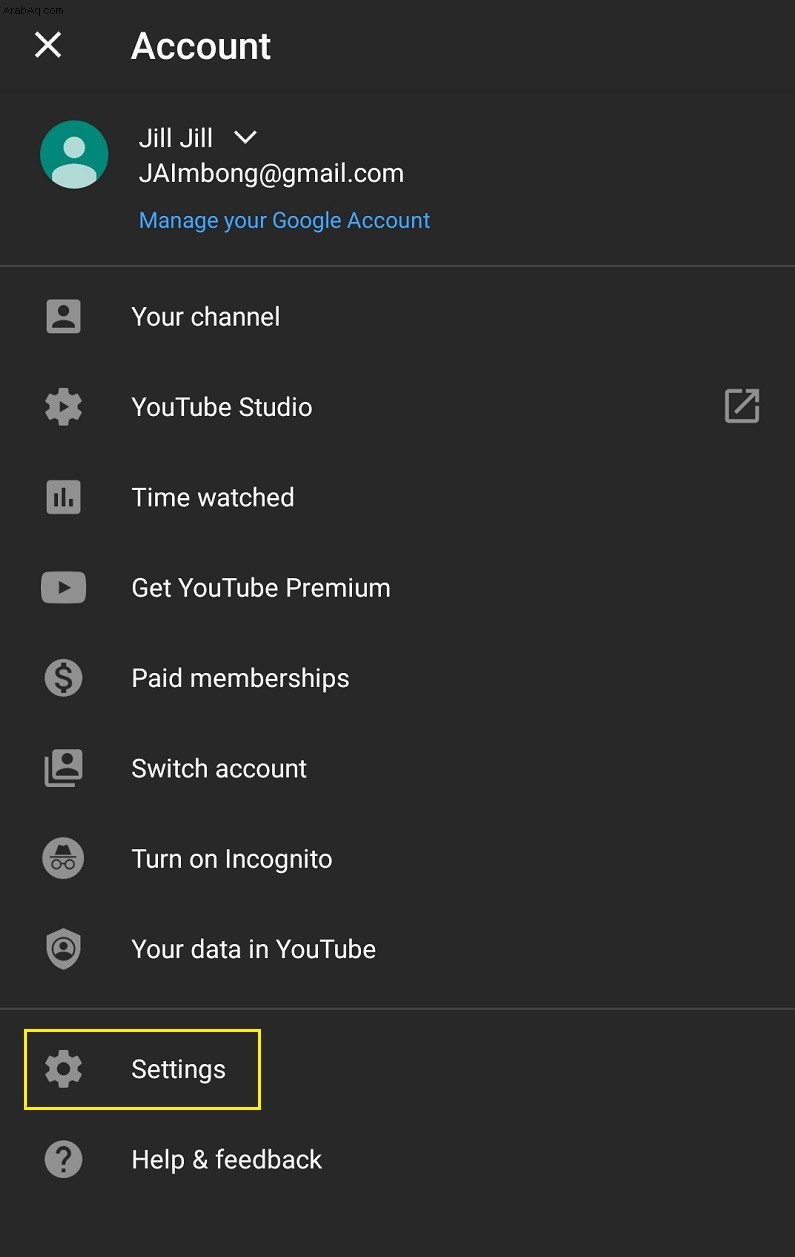The height and width of the screenshot is (1257, 795).
Task: Open Manage your Google Account link
Action: point(284,220)
